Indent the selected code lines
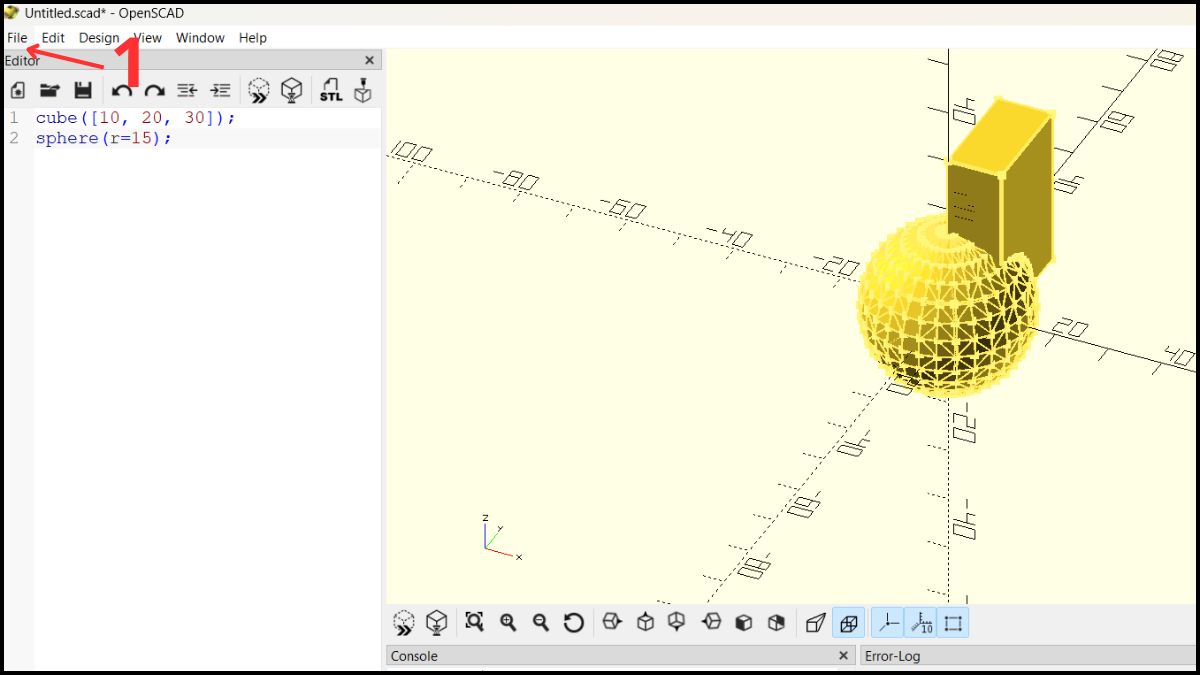 click(220, 90)
